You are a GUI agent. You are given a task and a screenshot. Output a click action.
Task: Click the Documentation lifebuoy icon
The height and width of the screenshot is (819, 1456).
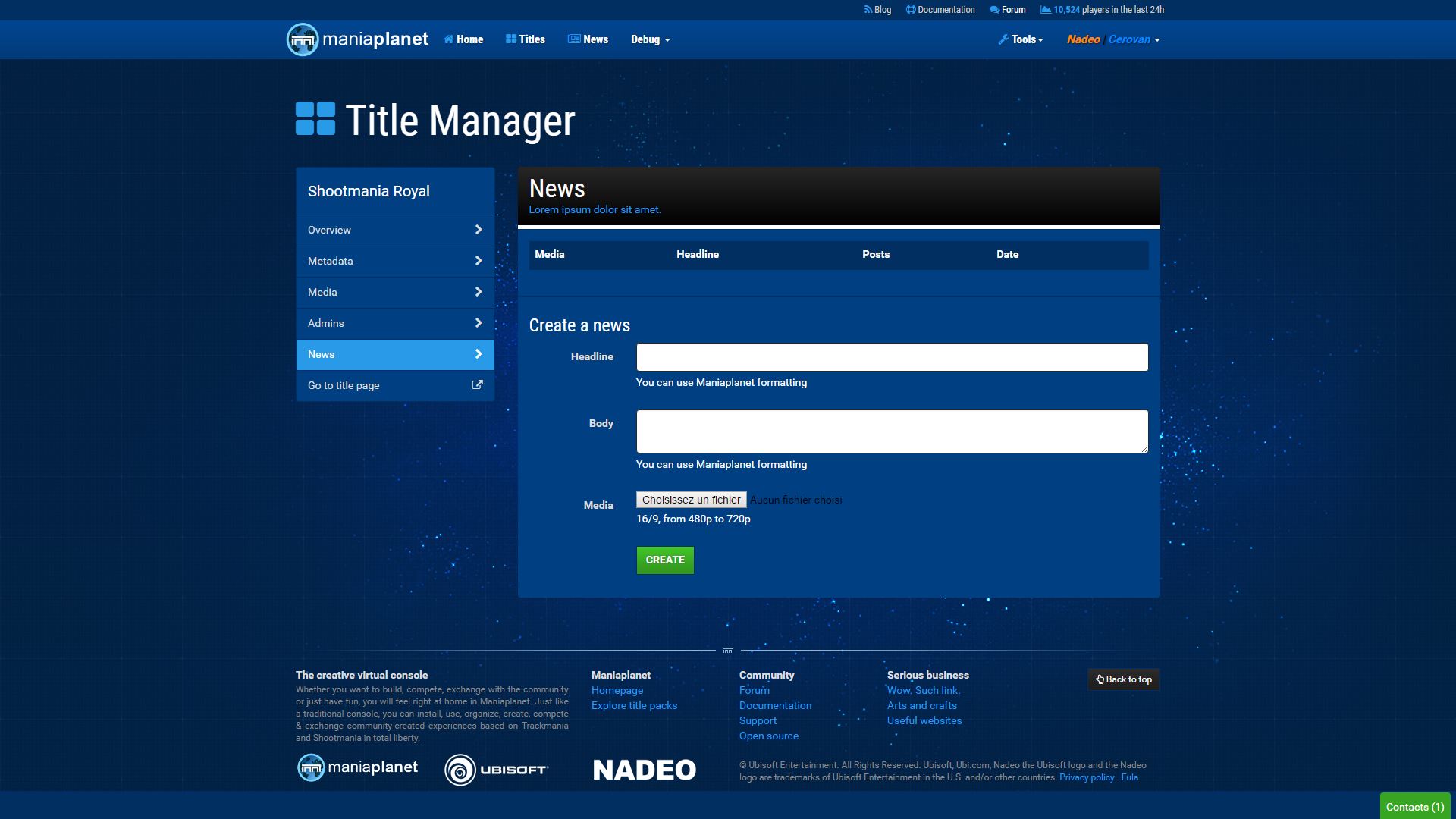click(911, 10)
